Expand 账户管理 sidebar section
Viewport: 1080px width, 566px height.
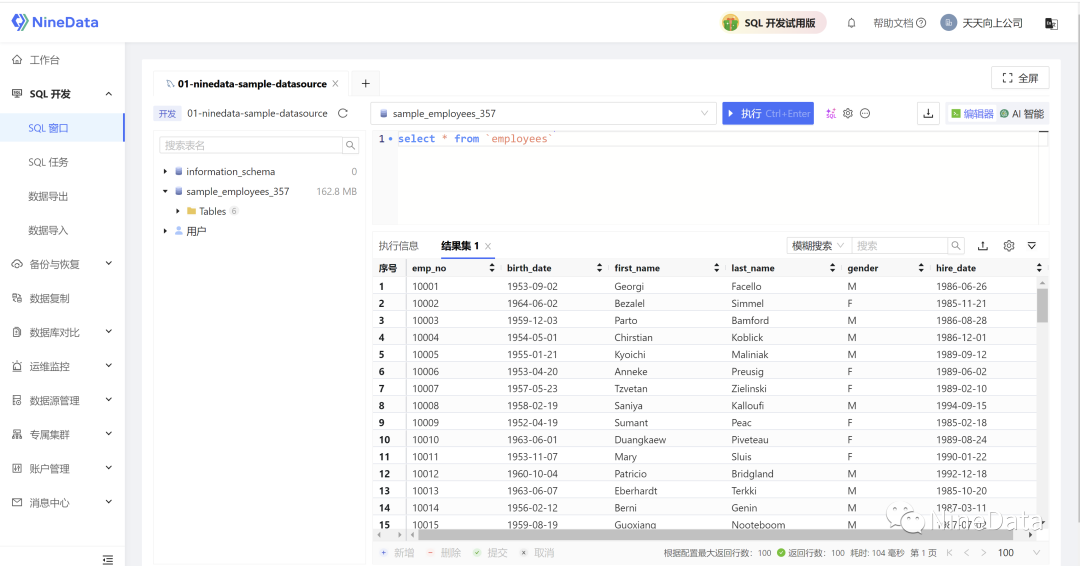108,468
